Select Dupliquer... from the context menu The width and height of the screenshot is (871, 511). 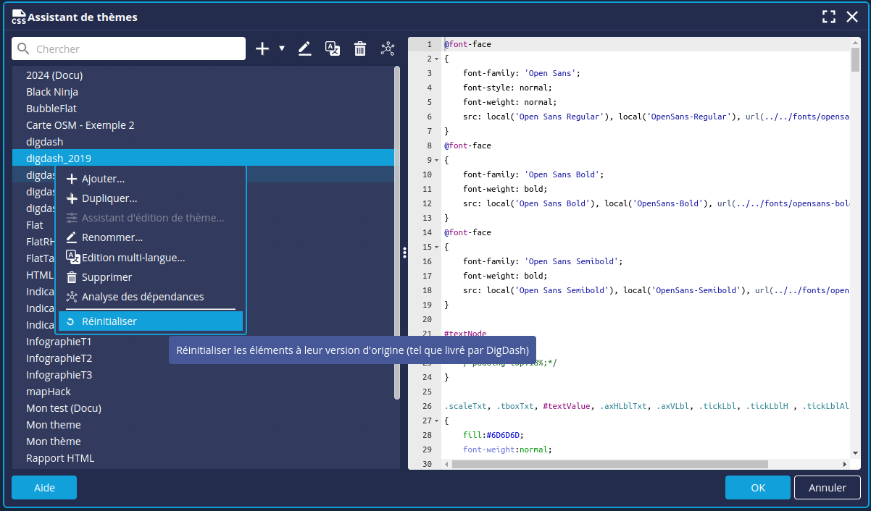tap(109, 198)
